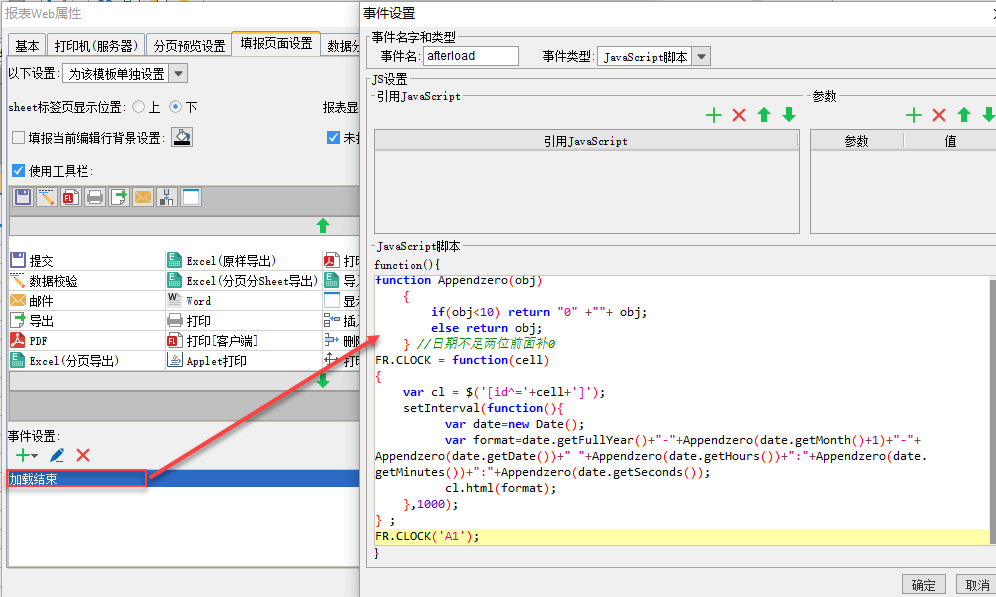
Task: Click 参数 column header
Action: point(856,141)
